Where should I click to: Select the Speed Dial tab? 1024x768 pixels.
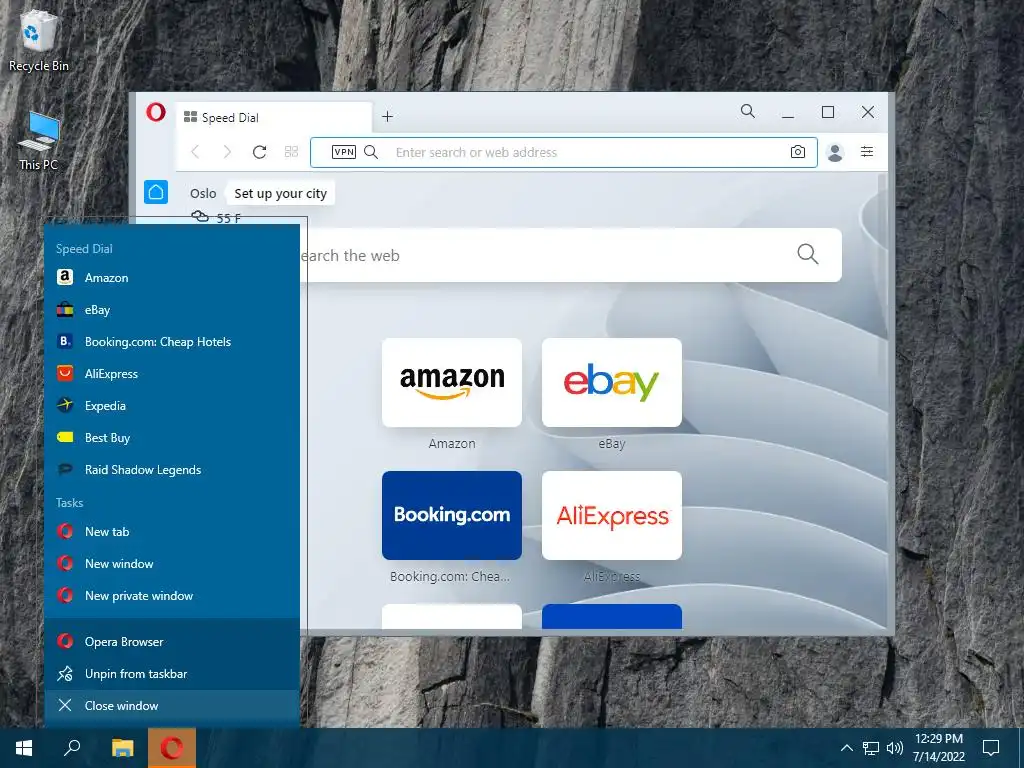click(x=274, y=118)
